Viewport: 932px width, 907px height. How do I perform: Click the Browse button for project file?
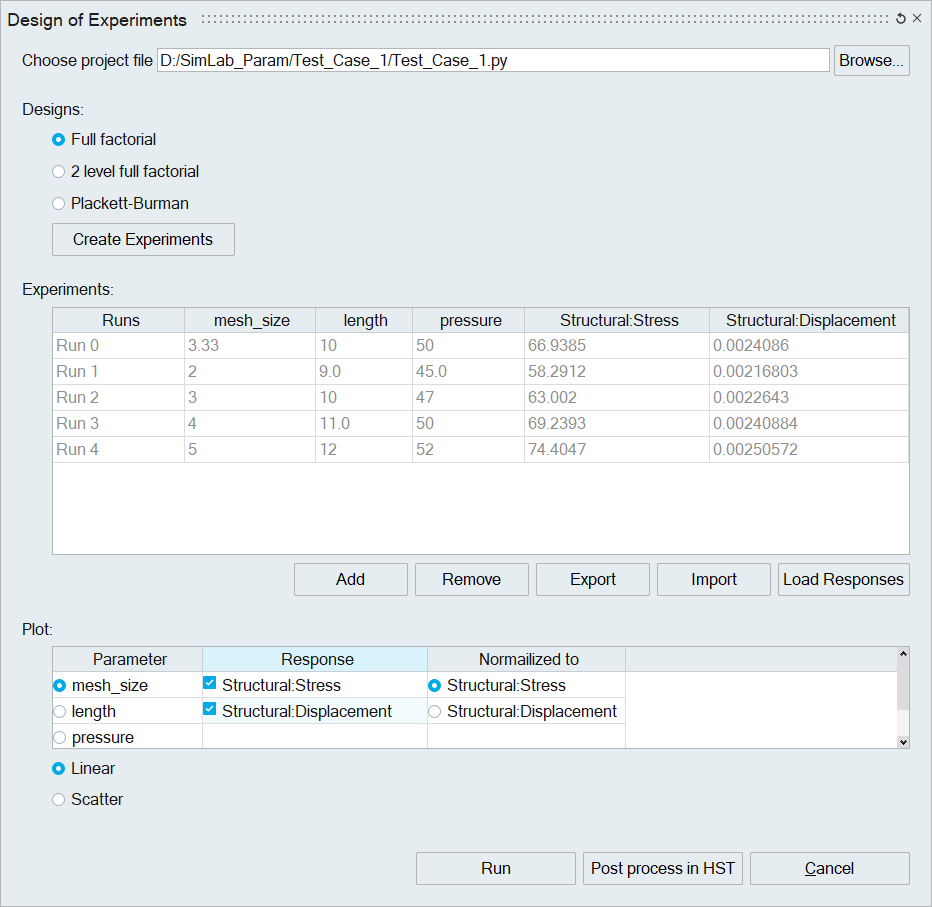point(872,60)
